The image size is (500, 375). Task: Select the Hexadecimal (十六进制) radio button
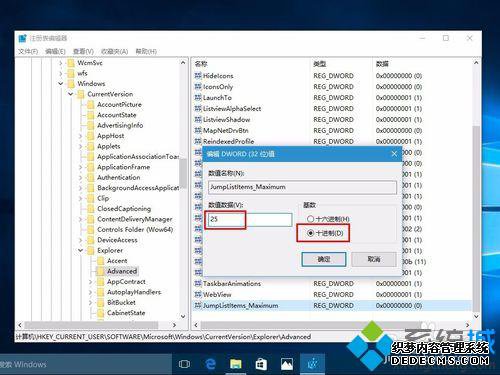tap(310, 219)
